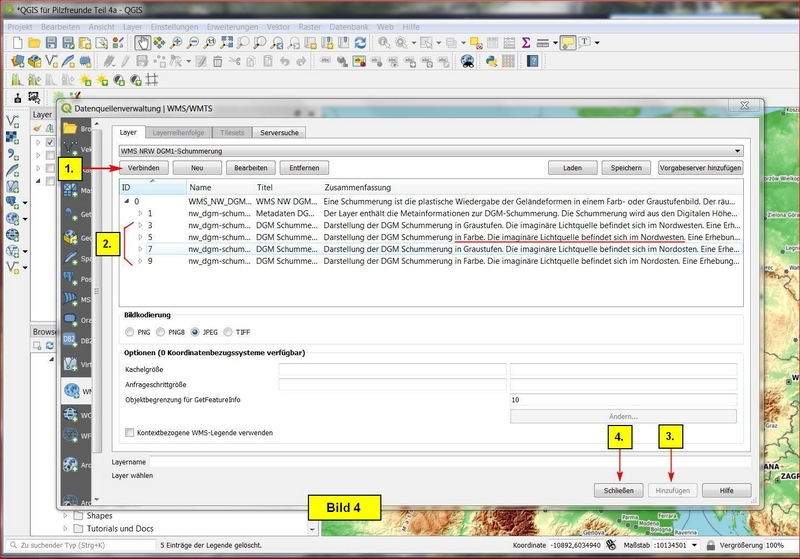The width and height of the screenshot is (800, 559).
Task: Open the MetaSearch globe with binoculars icon
Action: 467,62
